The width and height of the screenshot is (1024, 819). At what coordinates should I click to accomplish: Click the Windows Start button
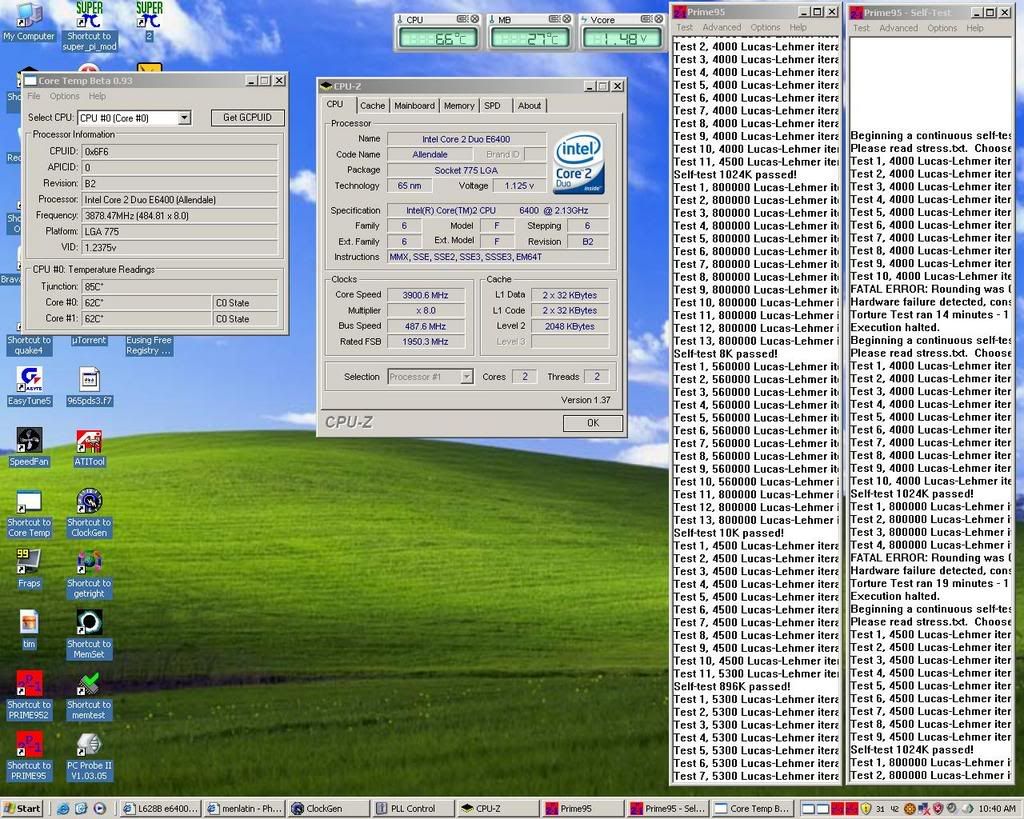tap(23, 808)
